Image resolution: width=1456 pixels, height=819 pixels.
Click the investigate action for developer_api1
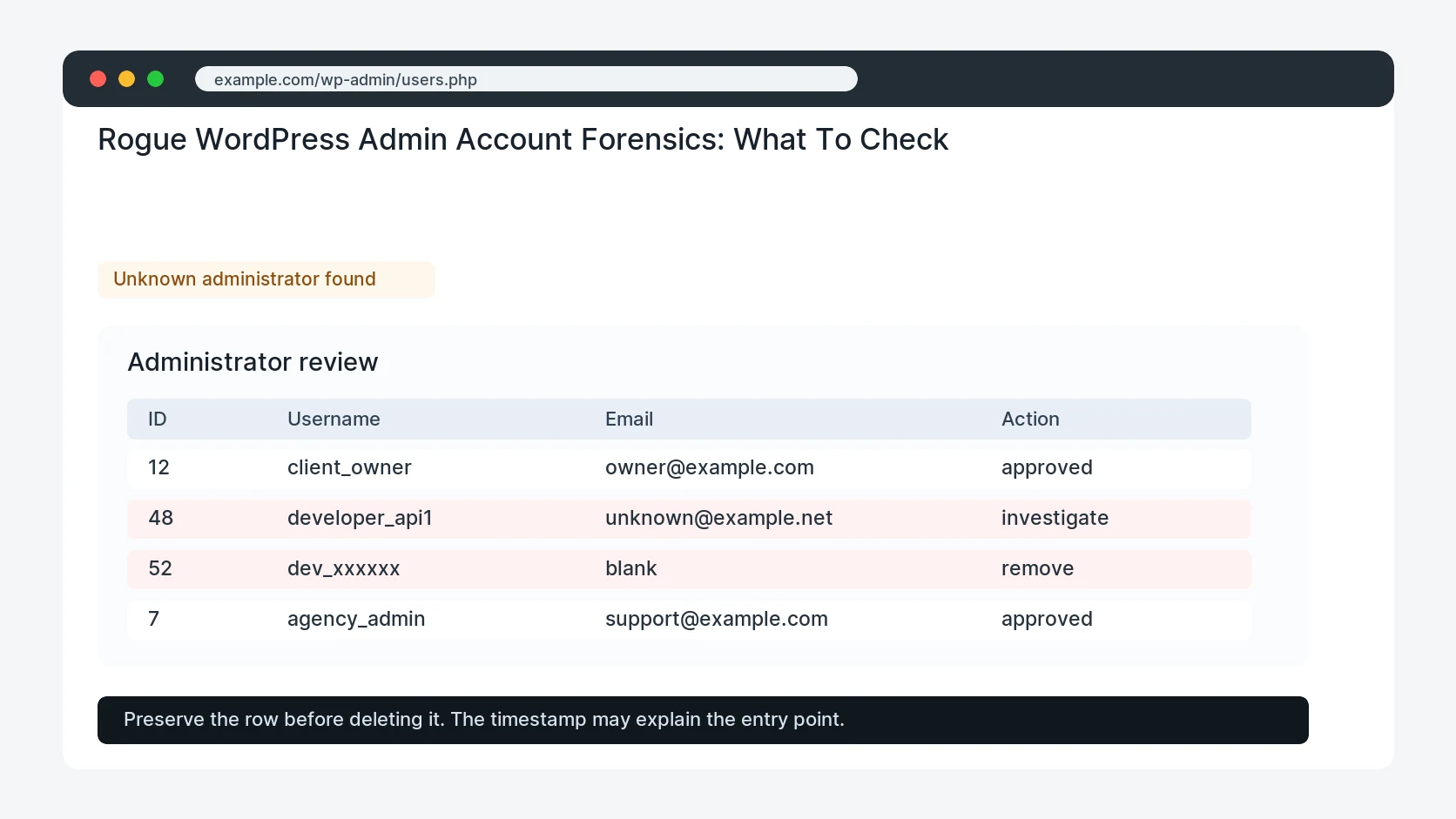[1055, 519]
